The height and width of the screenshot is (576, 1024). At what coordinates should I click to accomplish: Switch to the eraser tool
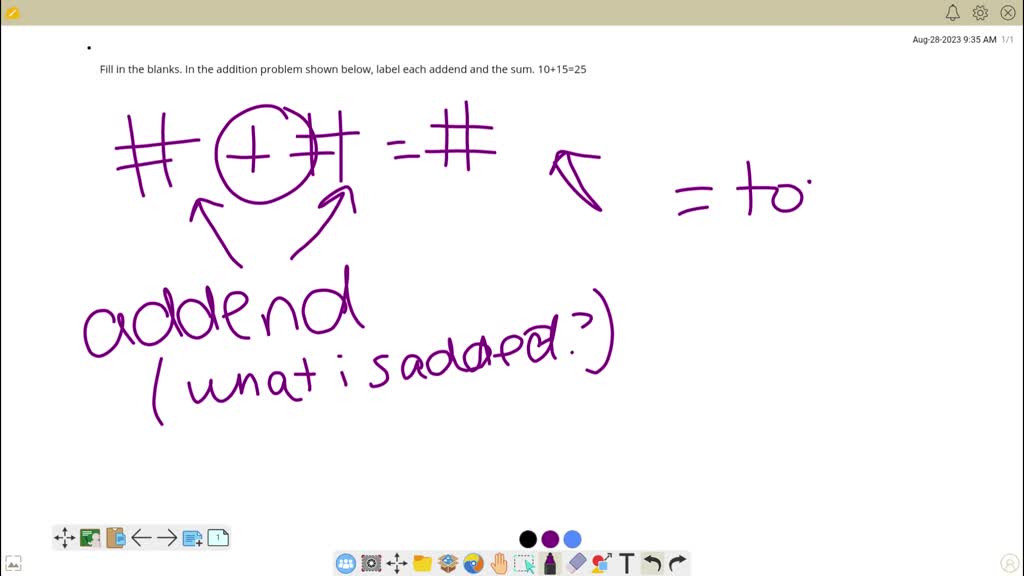(575, 563)
